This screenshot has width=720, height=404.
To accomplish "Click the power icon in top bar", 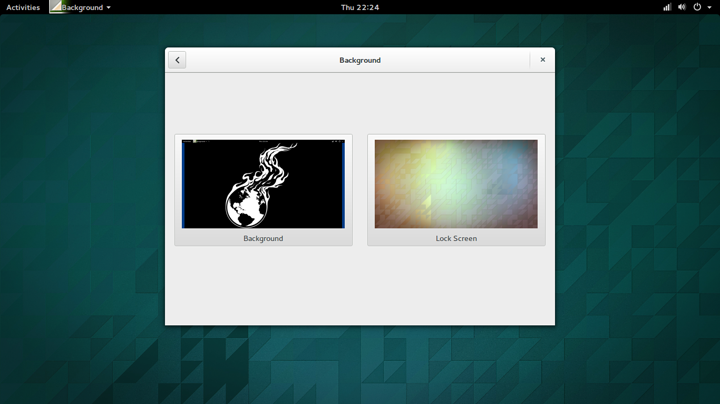I will (697, 7).
